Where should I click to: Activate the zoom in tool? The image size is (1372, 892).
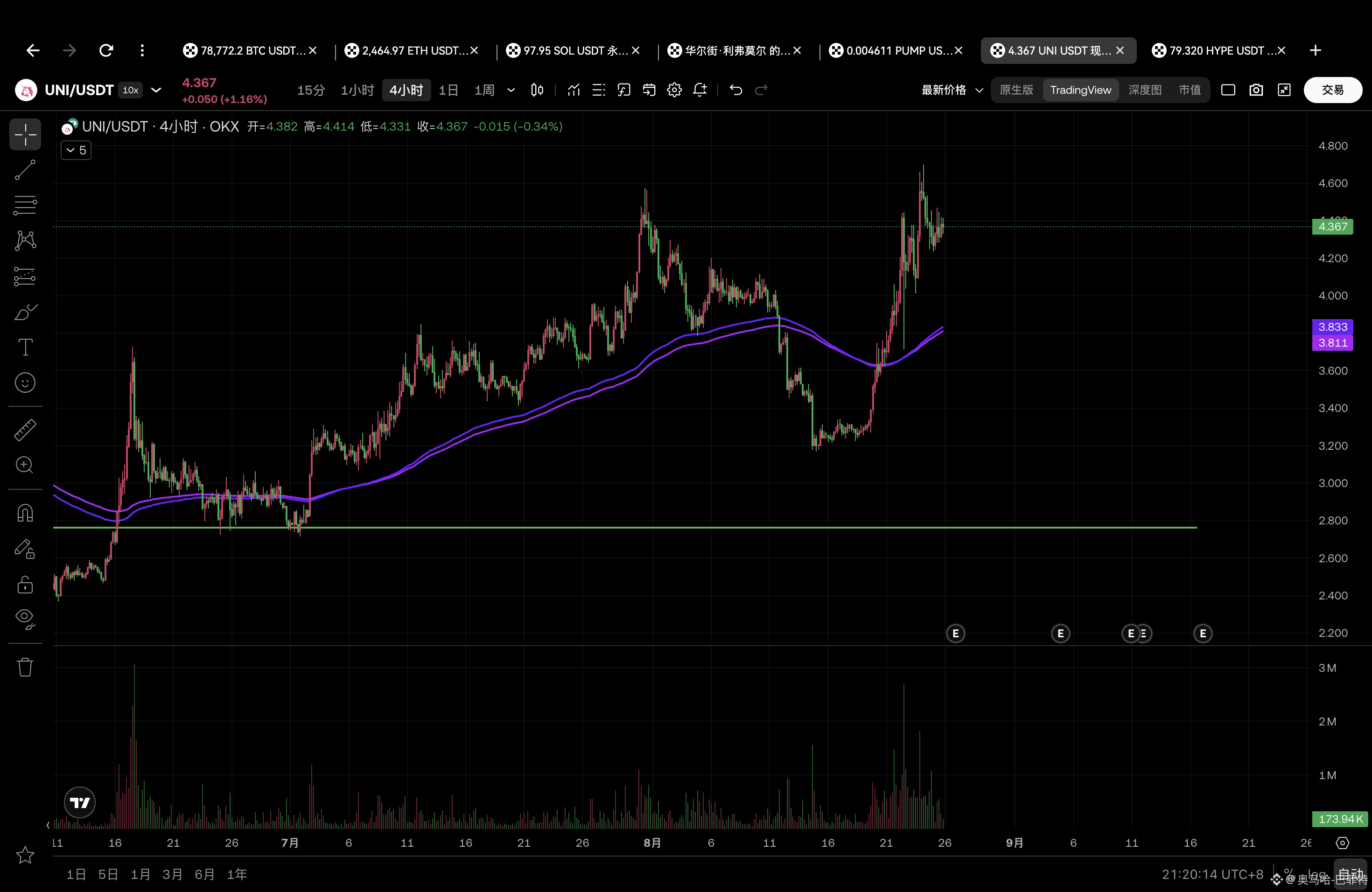coord(25,465)
